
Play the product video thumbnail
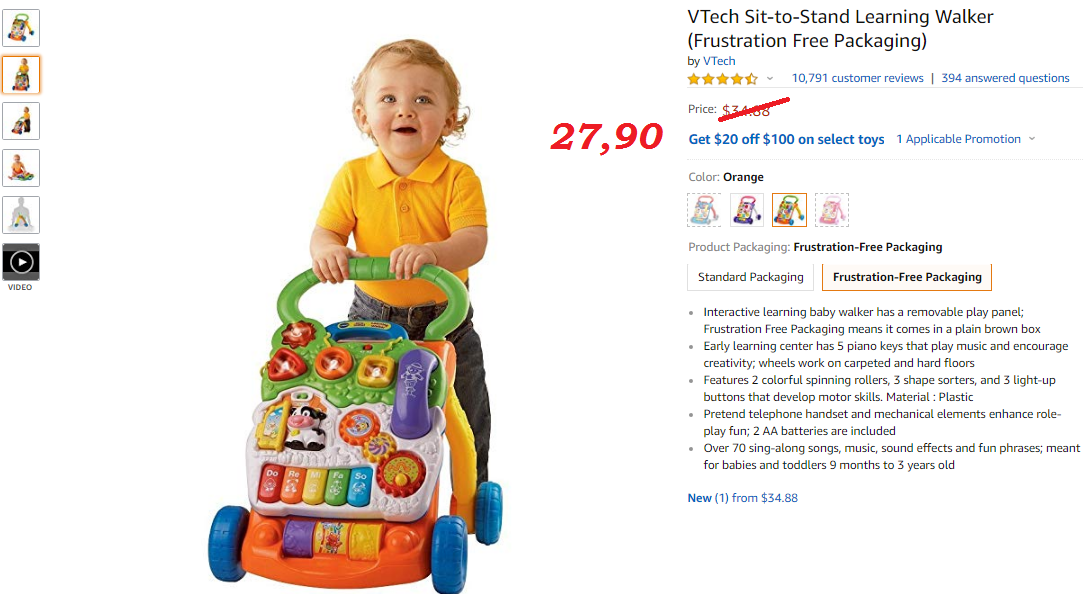pos(21,262)
